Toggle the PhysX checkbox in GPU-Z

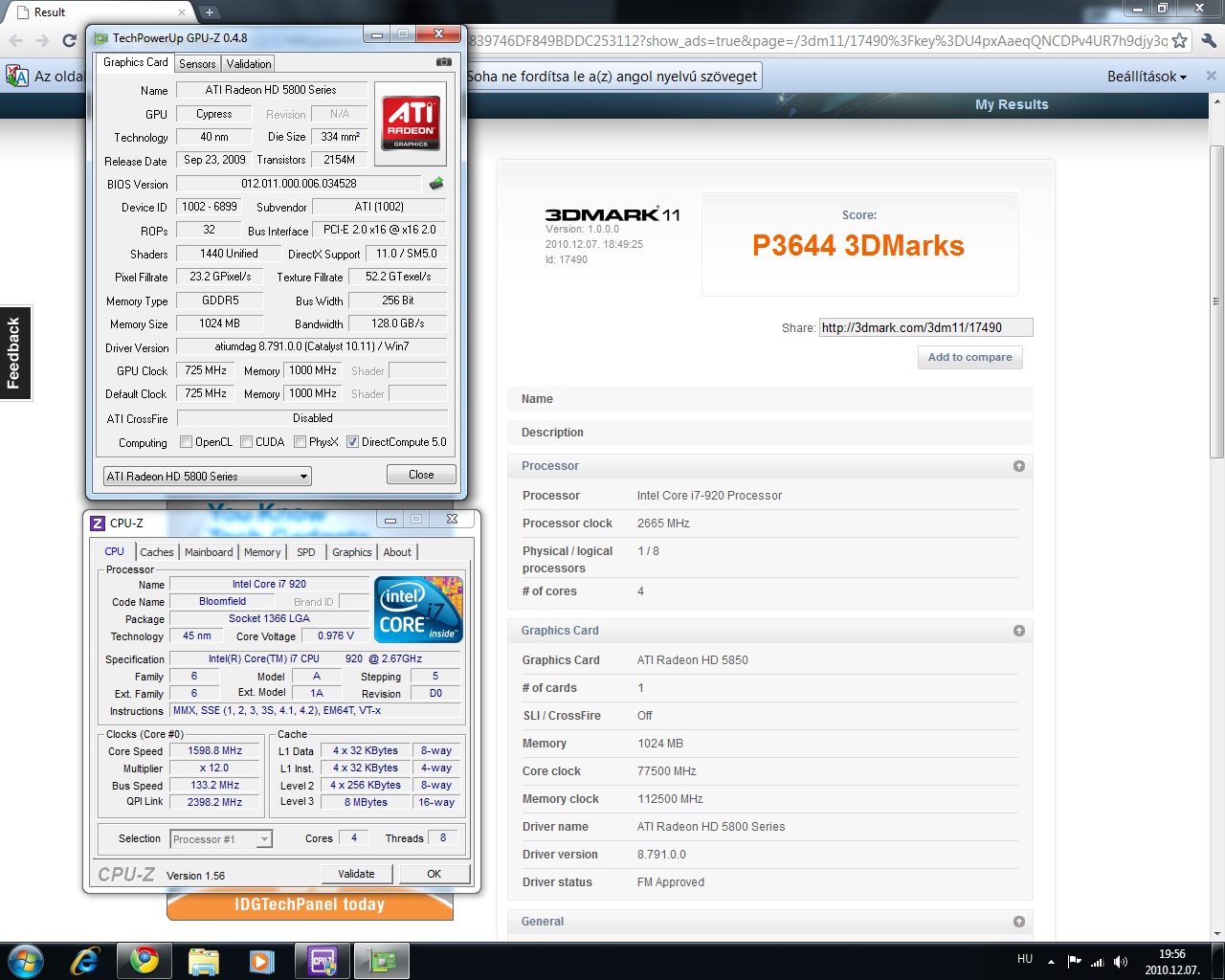(x=301, y=442)
